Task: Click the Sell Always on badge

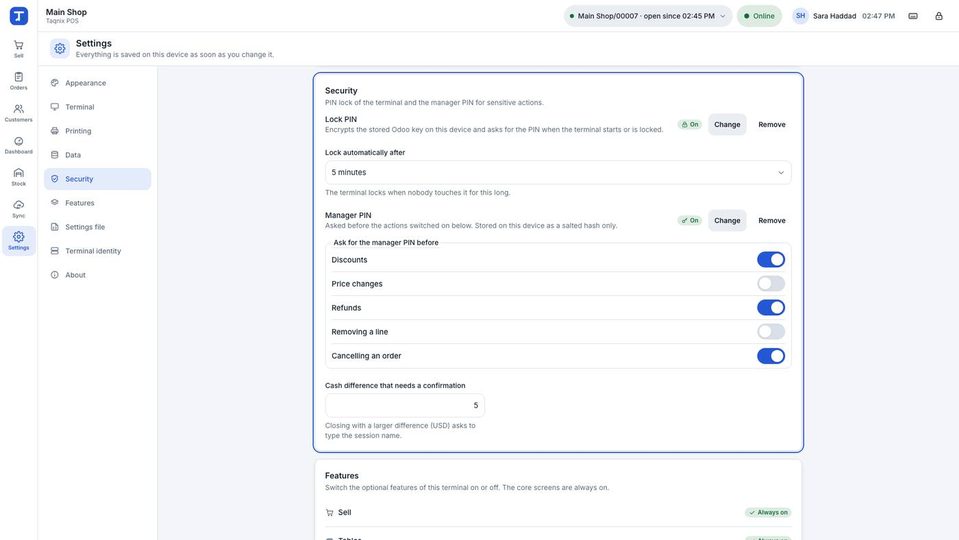Action: tap(768, 512)
